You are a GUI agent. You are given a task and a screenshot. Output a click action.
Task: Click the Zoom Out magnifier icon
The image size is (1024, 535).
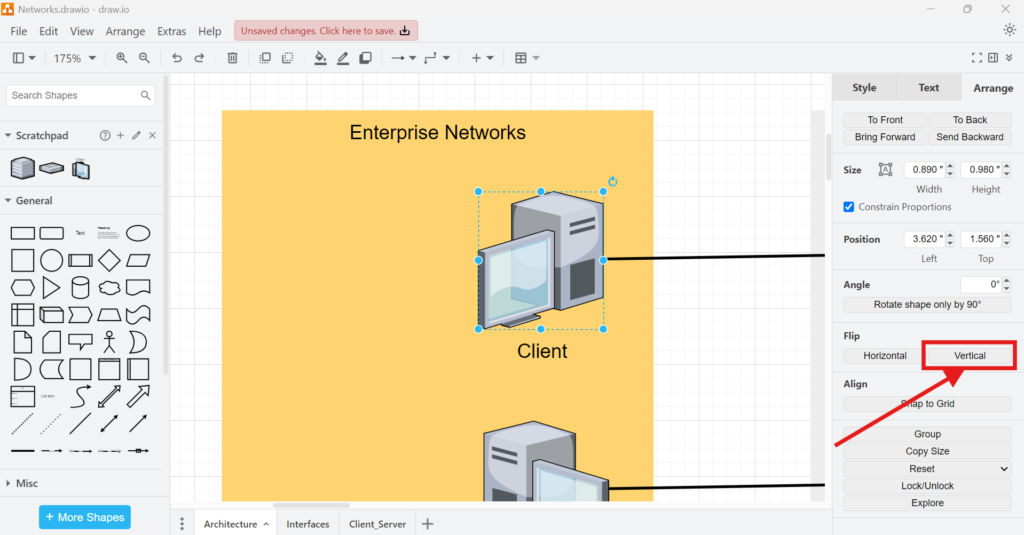click(x=144, y=58)
